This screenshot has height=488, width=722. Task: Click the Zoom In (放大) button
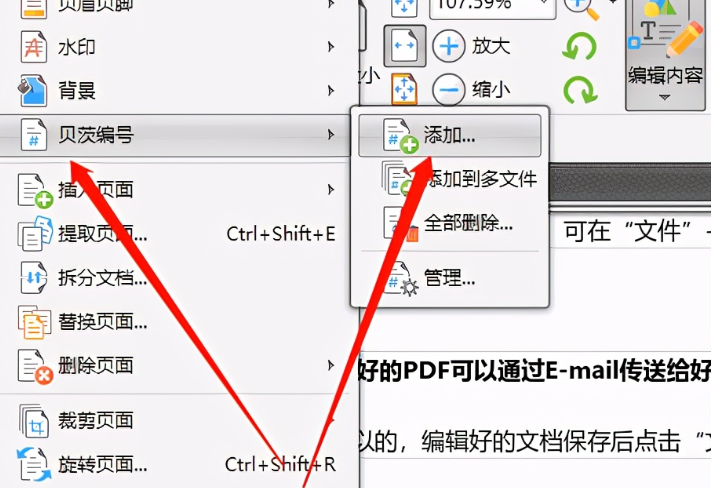pos(472,46)
